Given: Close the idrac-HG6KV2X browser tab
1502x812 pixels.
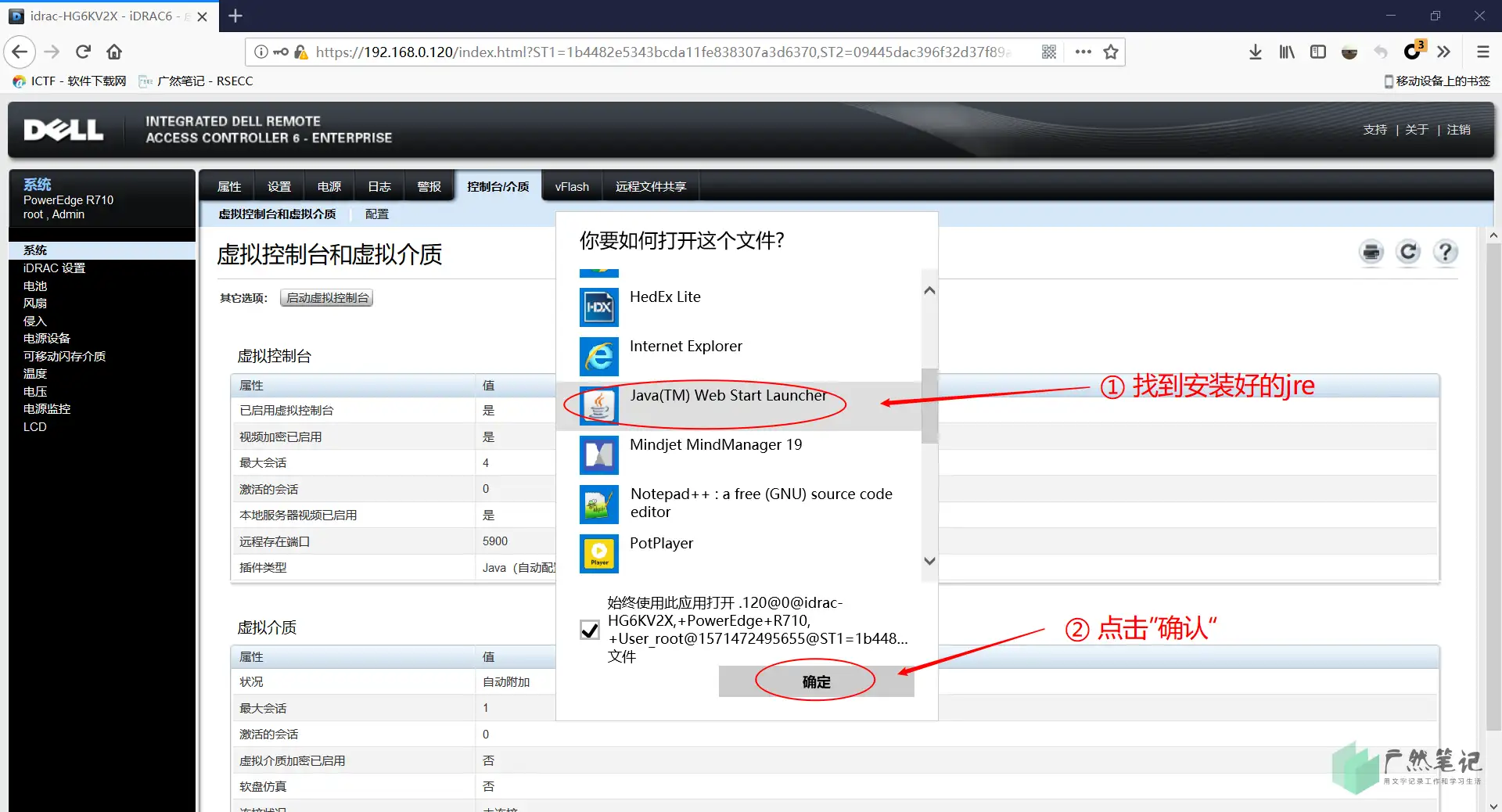Looking at the screenshot, I should pos(203,16).
